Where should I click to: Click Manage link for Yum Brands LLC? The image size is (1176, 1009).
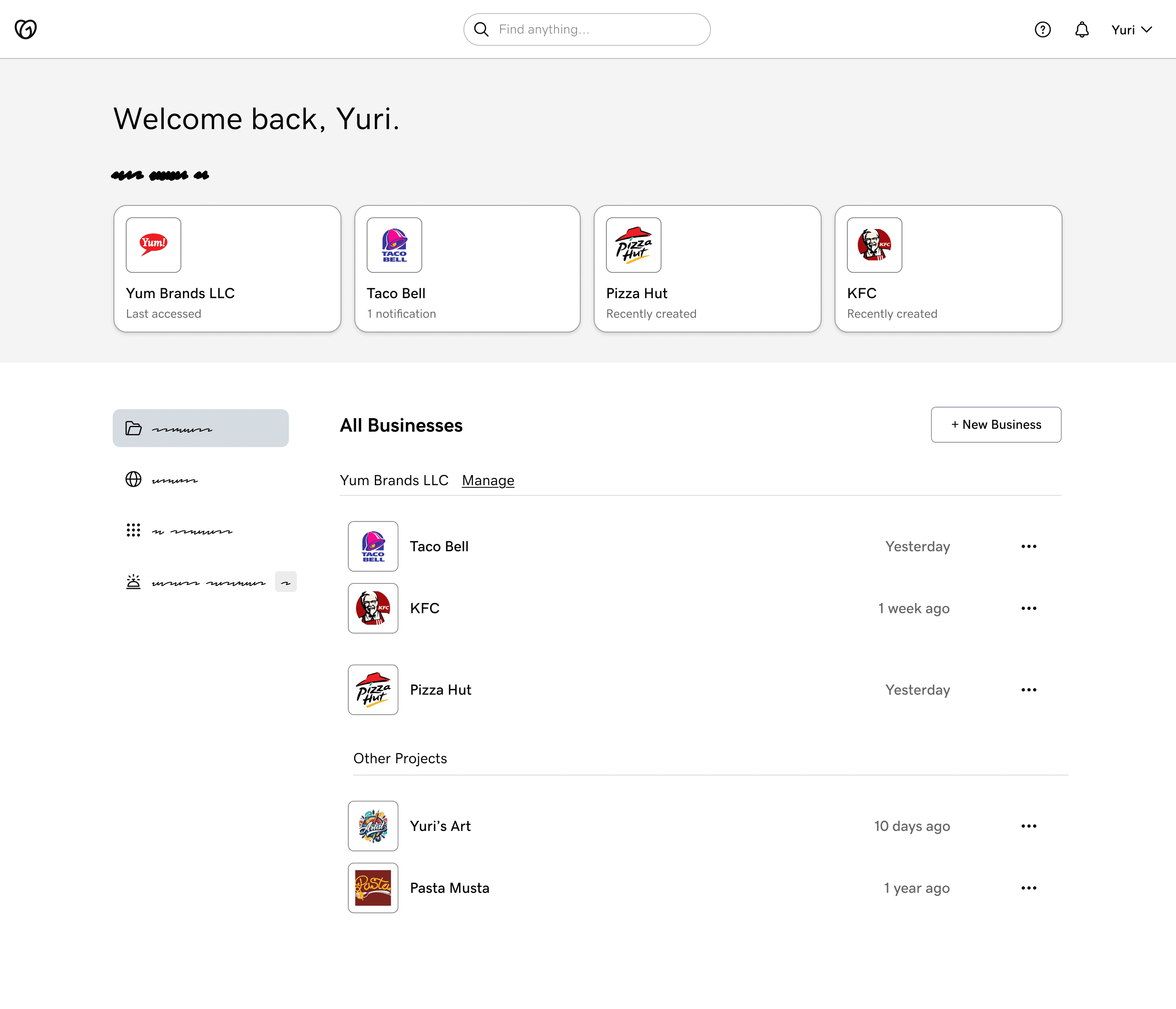[488, 481]
